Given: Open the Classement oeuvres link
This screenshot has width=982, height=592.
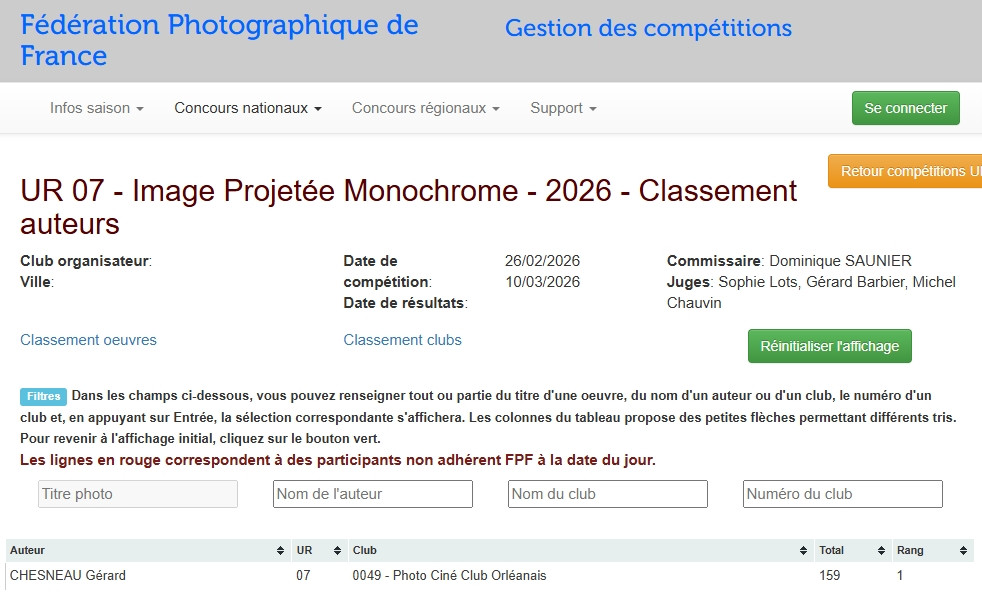Looking at the screenshot, I should pyautogui.click(x=88, y=340).
